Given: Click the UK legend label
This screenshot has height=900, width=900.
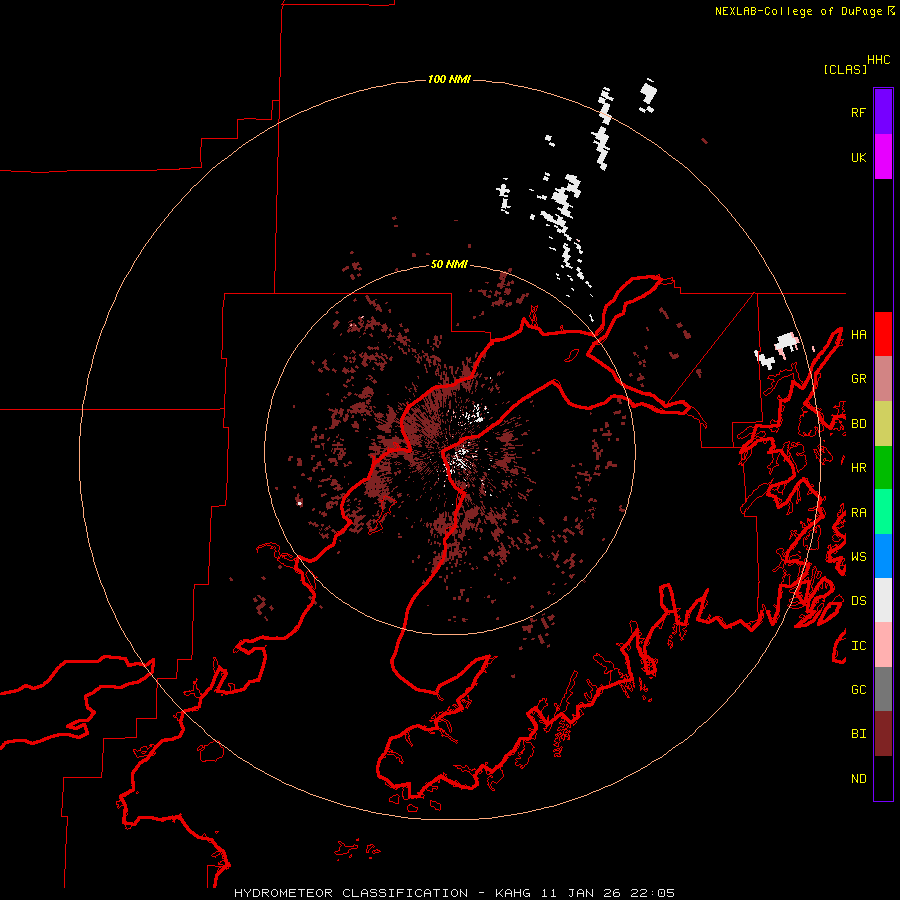Looking at the screenshot, I should pyautogui.click(x=858, y=157).
